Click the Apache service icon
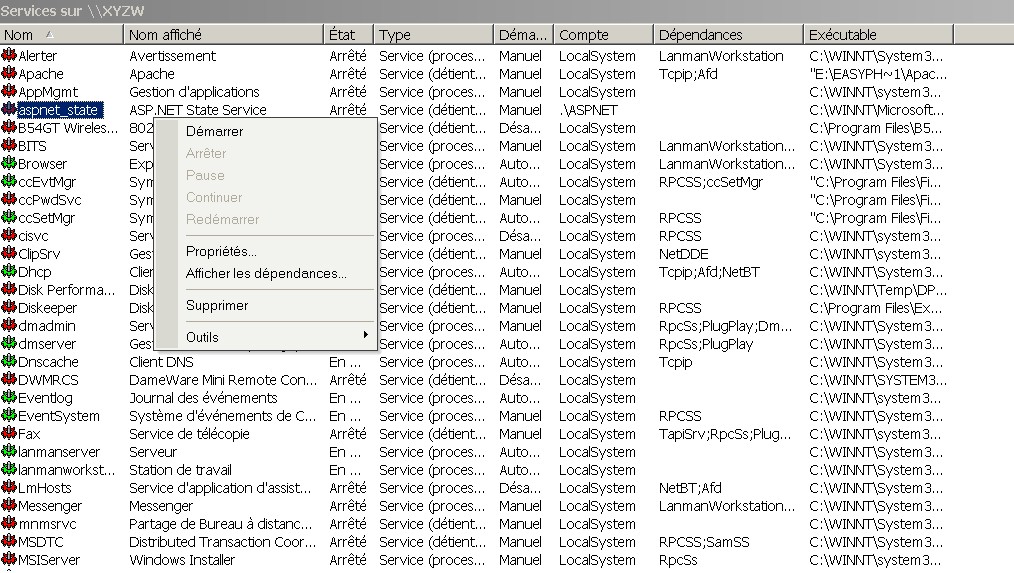This screenshot has width=1014, height=573. pyautogui.click(x=9, y=73)
